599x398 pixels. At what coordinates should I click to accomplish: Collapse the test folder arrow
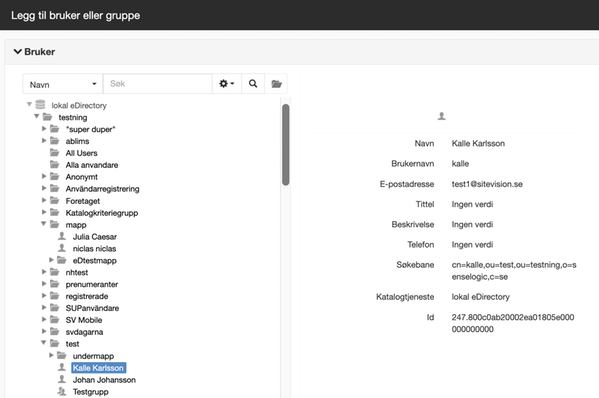tap(44, 343)
